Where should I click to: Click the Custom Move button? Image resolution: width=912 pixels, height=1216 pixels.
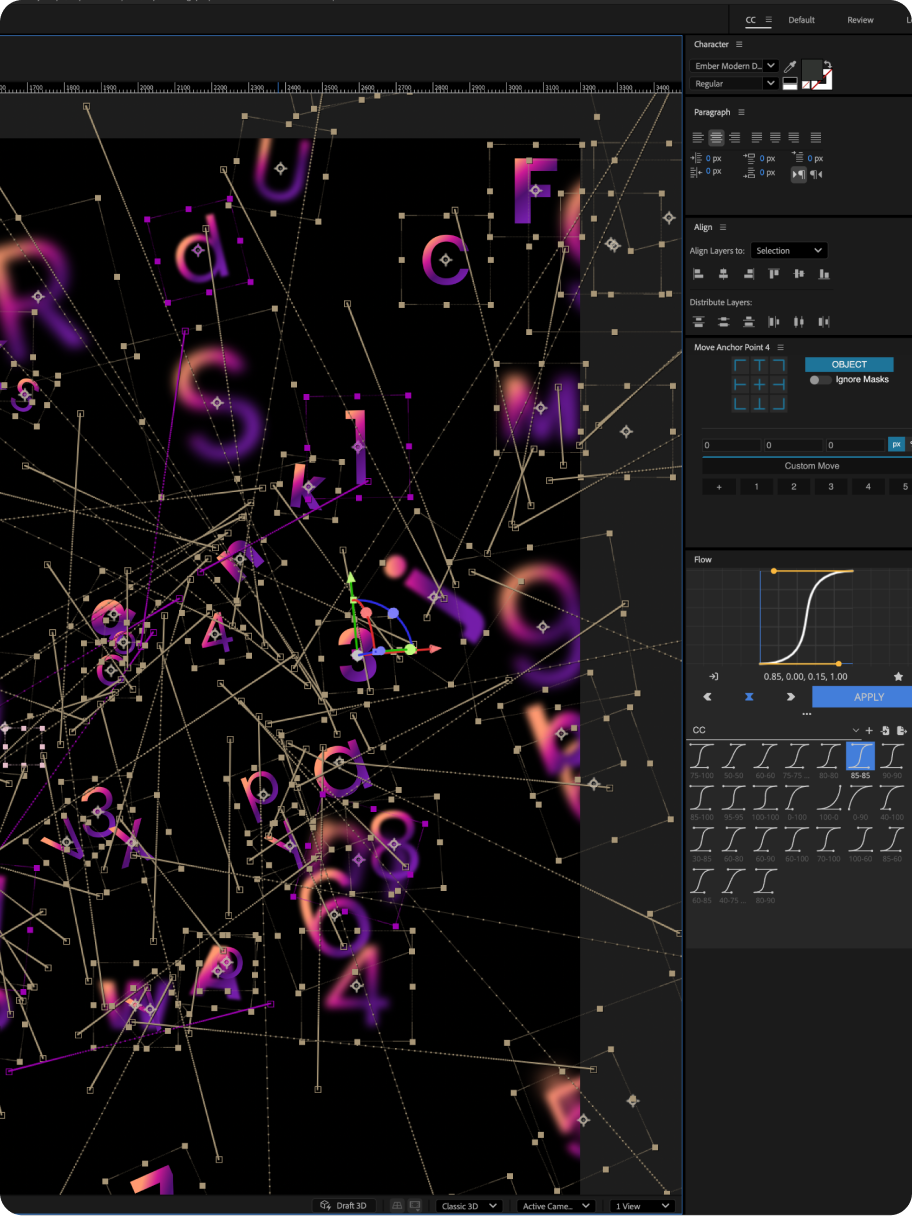811,466
